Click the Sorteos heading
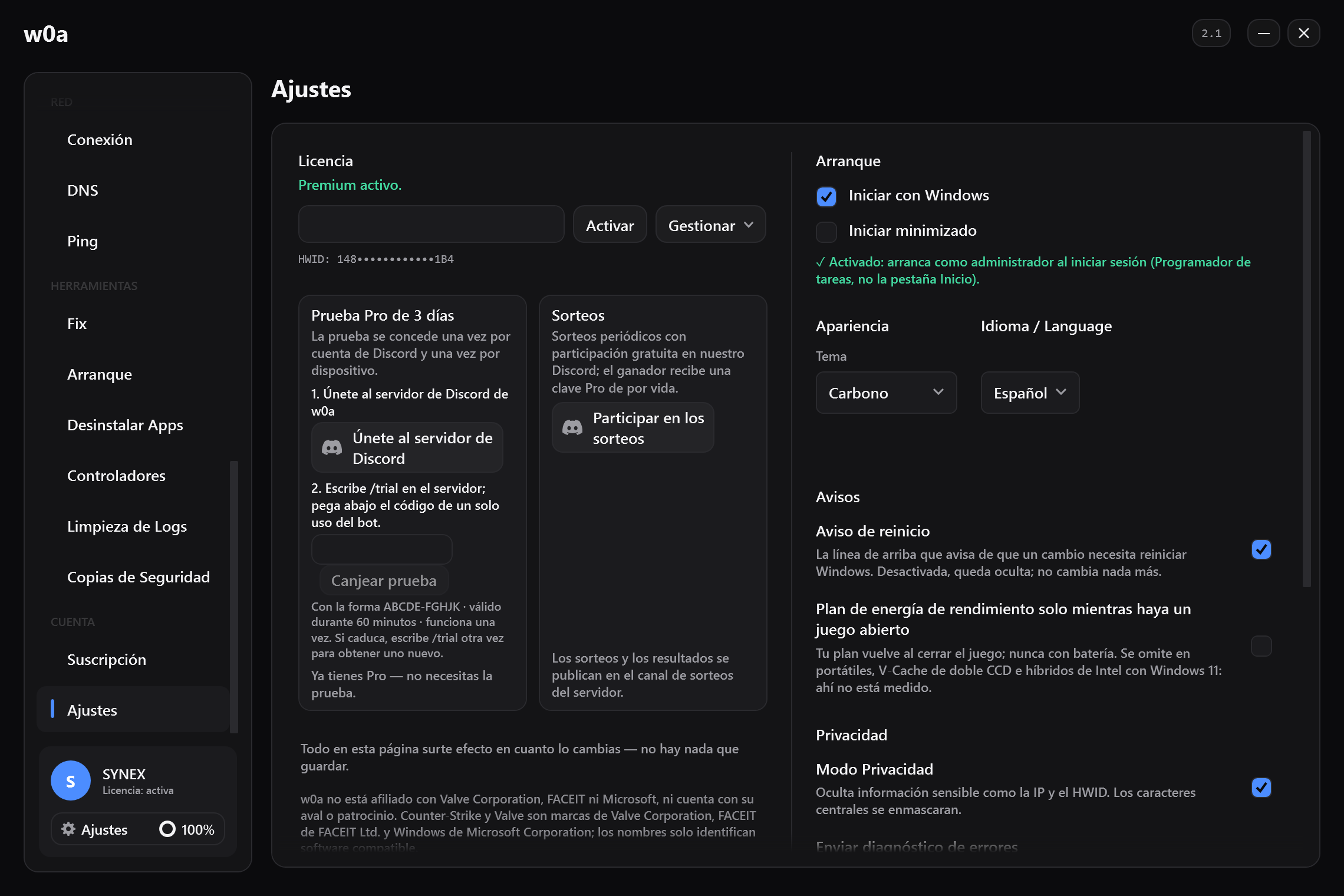 pyautogui.click(x=578, y=315)
